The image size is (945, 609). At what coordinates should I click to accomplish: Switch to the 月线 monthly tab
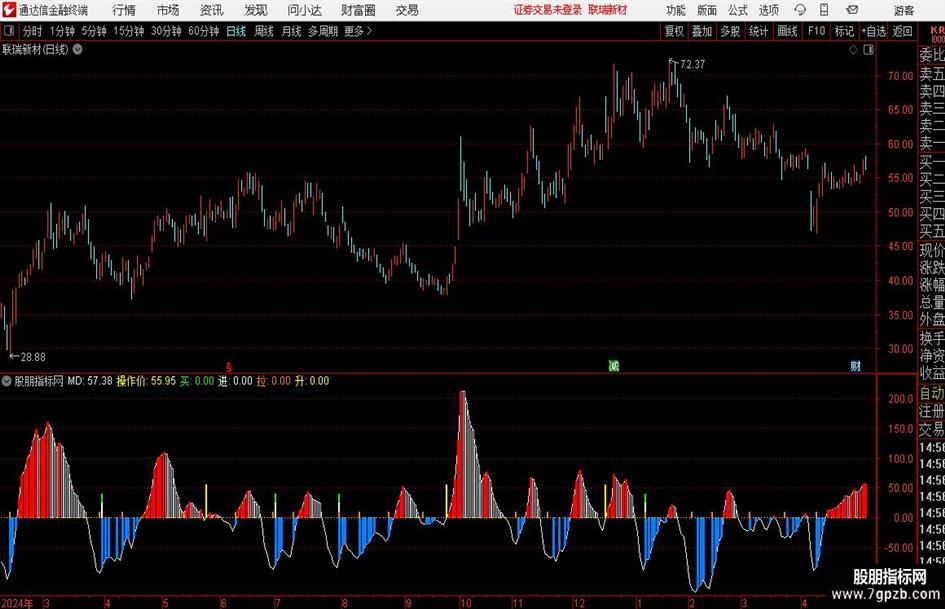pos(292,31)
